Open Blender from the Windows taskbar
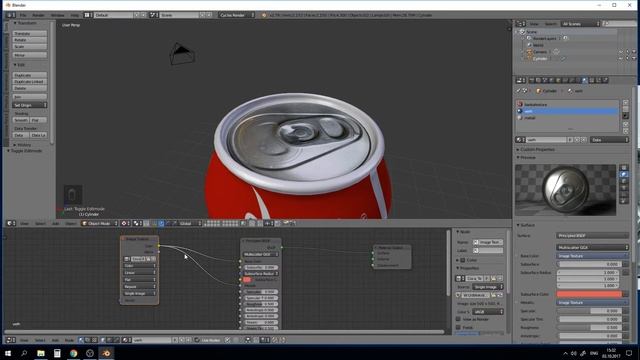Image resolution: width=640 pixels, height=360 pixels. [x=106, y=353]
